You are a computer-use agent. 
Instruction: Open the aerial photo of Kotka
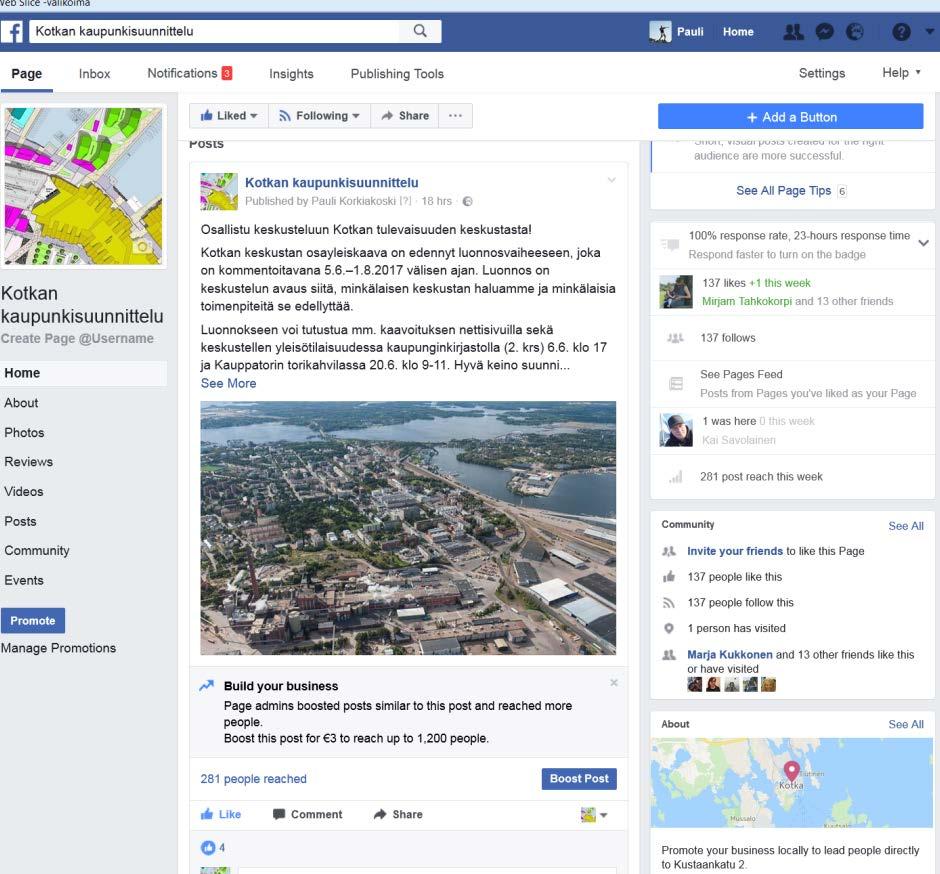408,528
